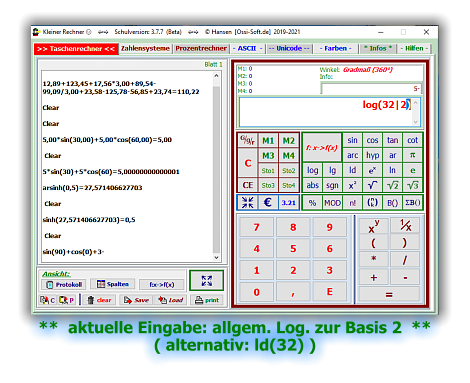Click the E exponent key

[329, 292]
